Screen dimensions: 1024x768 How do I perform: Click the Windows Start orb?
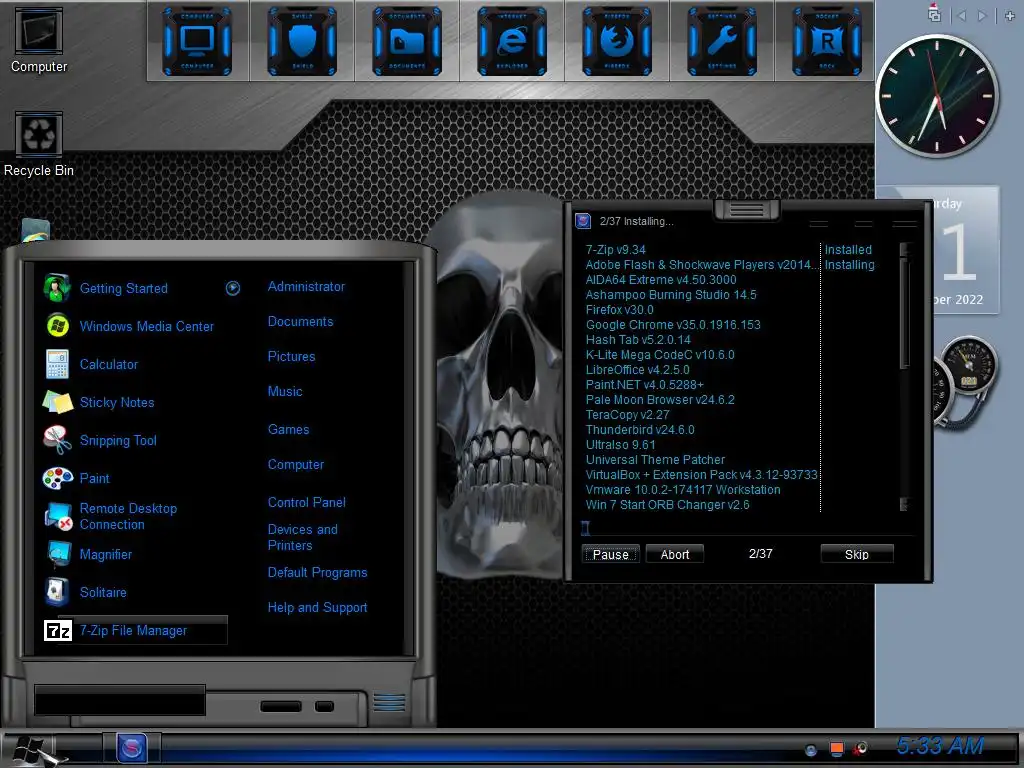pyautogui.click(x=34, y=750)
